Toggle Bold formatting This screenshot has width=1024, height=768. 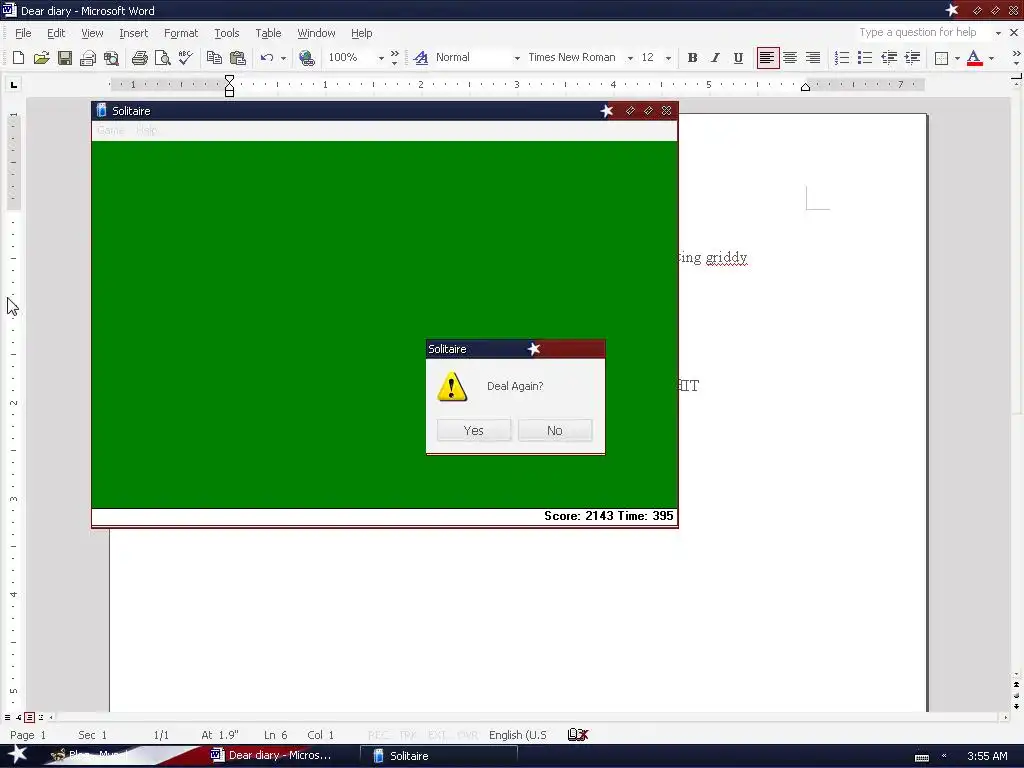692,58
